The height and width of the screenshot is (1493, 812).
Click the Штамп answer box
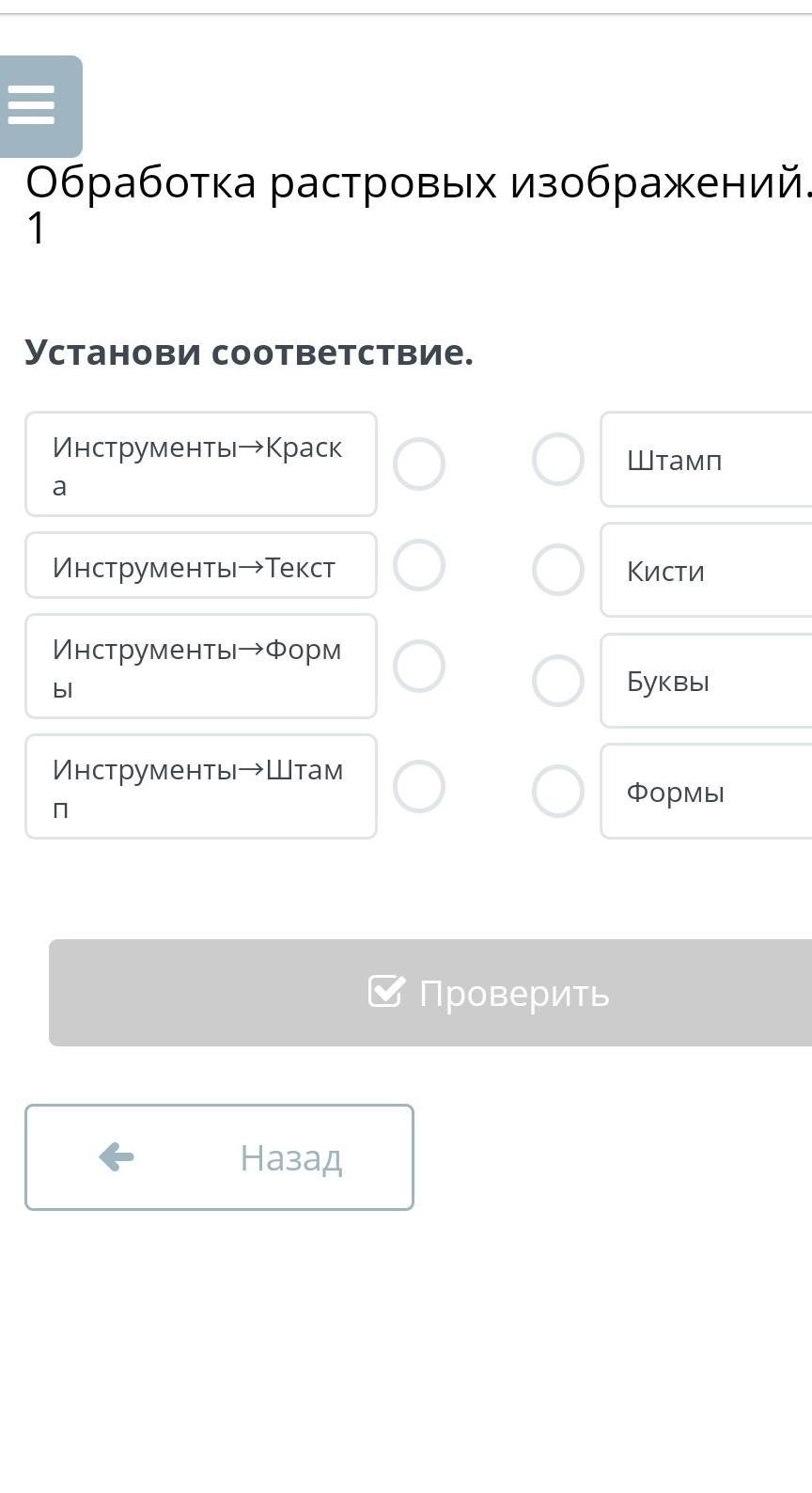point(707,460)
